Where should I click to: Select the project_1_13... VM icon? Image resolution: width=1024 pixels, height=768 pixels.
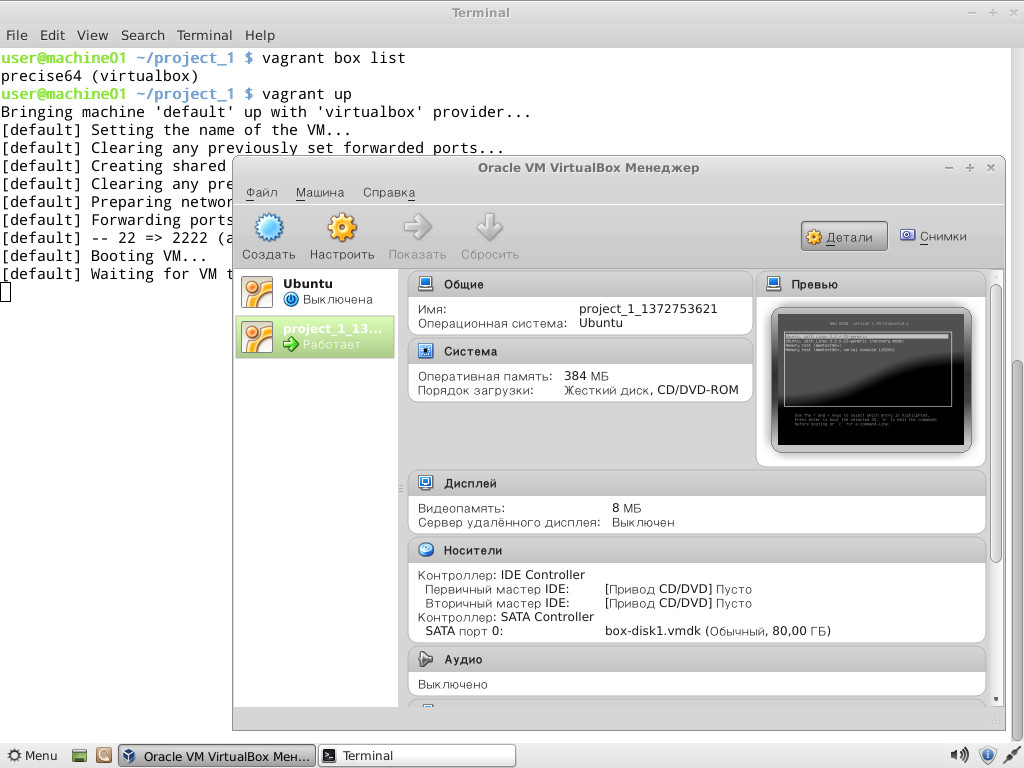[x=257, y=337]
